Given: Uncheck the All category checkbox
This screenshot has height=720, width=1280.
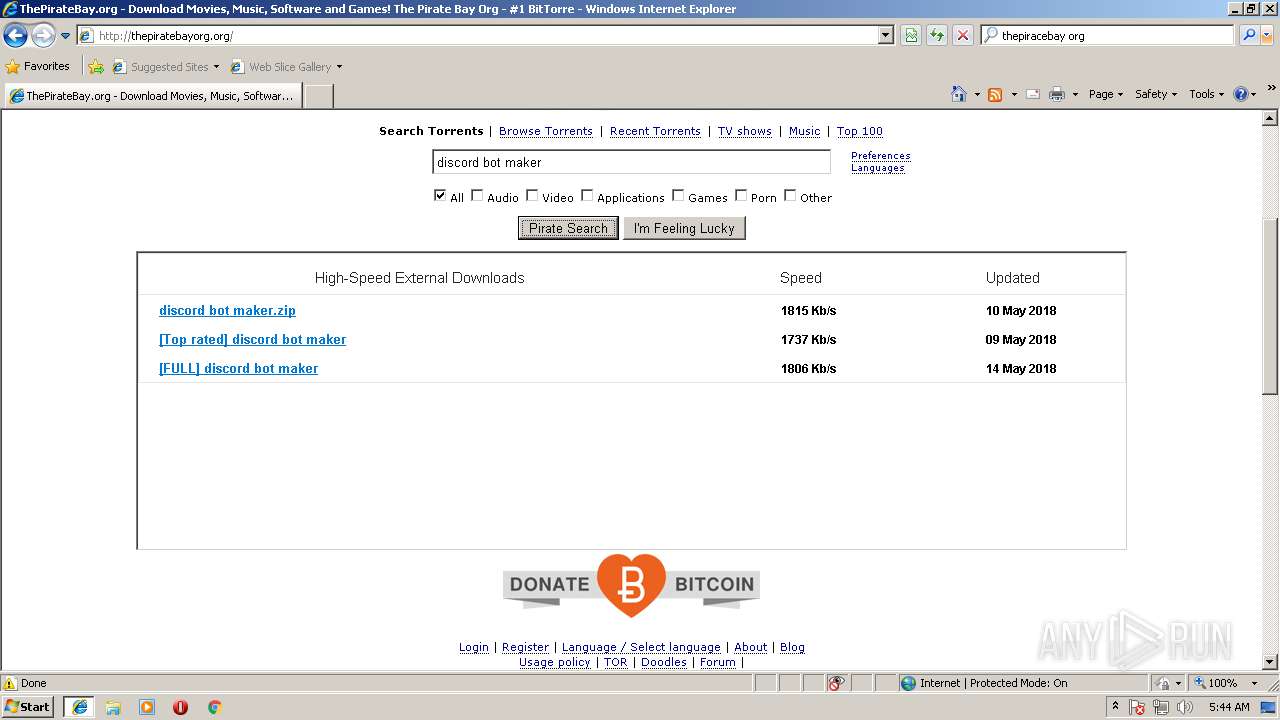Looking at the screenshot, I should tap(440, 196).
